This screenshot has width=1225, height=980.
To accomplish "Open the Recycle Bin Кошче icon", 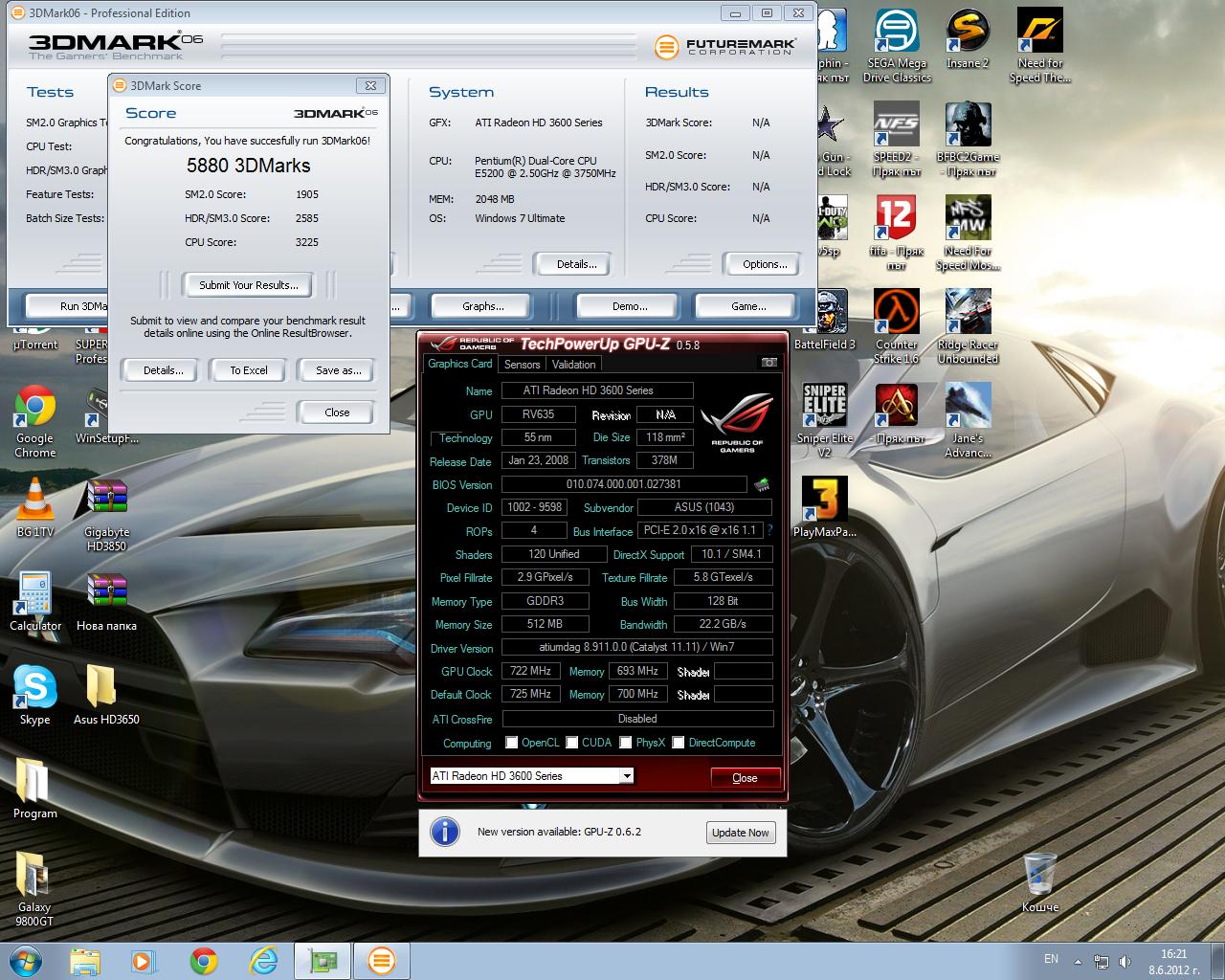I will [x=1040, y=883].
